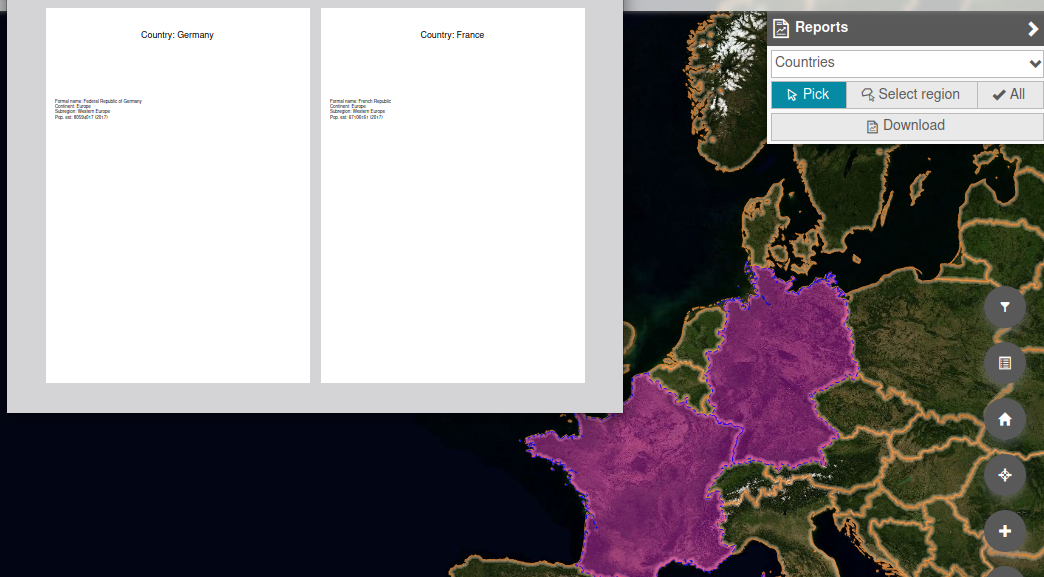This screenshot has height=577, width=1044.
Task: Reset map view with the home icon
Action: pos(1005,420)
